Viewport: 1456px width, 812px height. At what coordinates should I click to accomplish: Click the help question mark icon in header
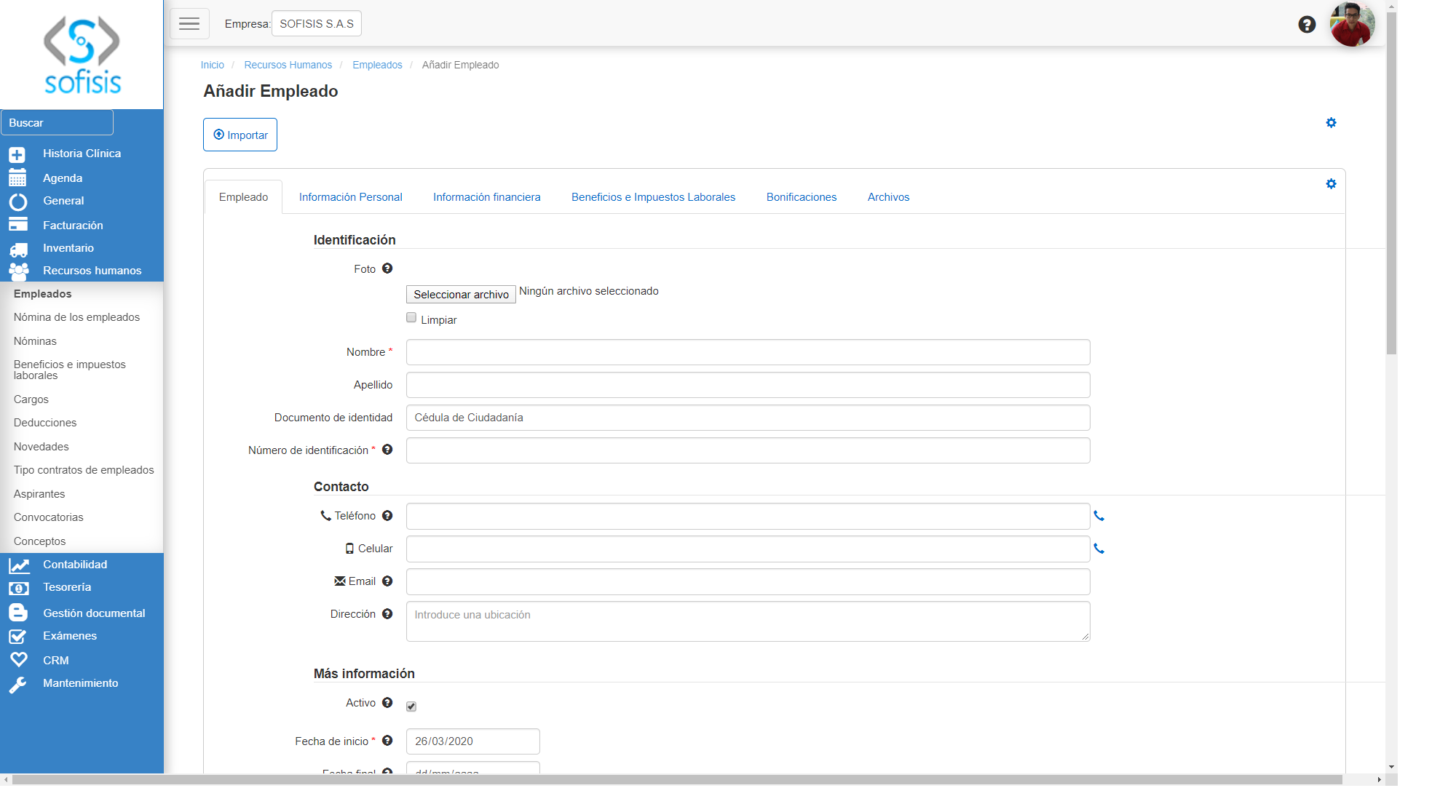1307,25
